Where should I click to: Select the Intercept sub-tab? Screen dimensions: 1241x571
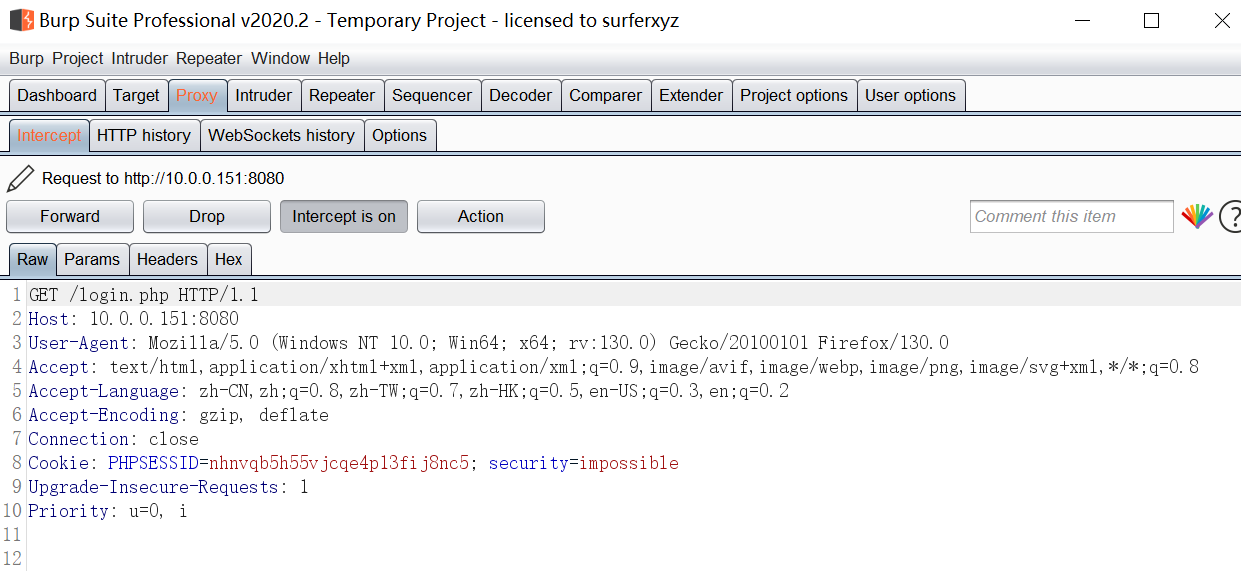click(49, 135)
